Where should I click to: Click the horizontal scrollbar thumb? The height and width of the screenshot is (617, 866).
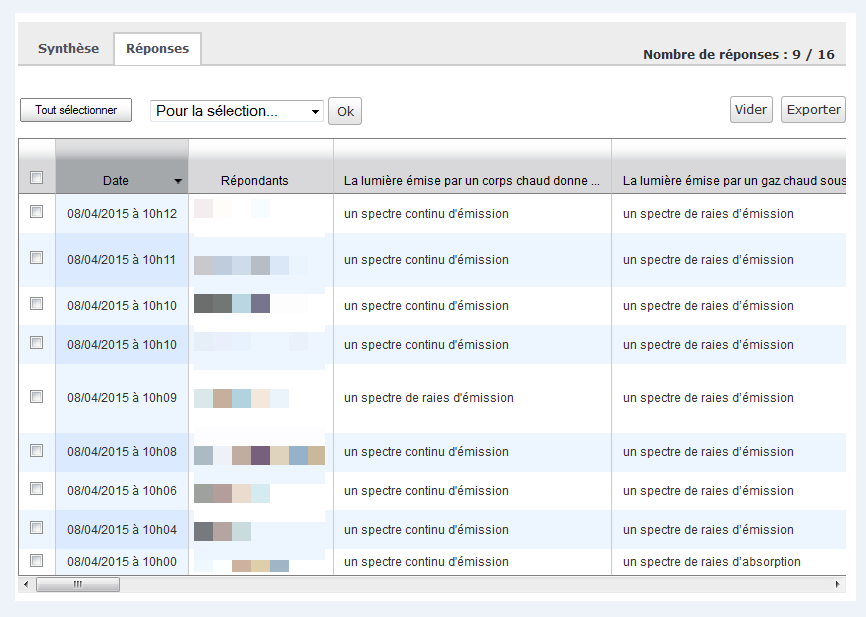pyautogui.click(x=77, y=584)
